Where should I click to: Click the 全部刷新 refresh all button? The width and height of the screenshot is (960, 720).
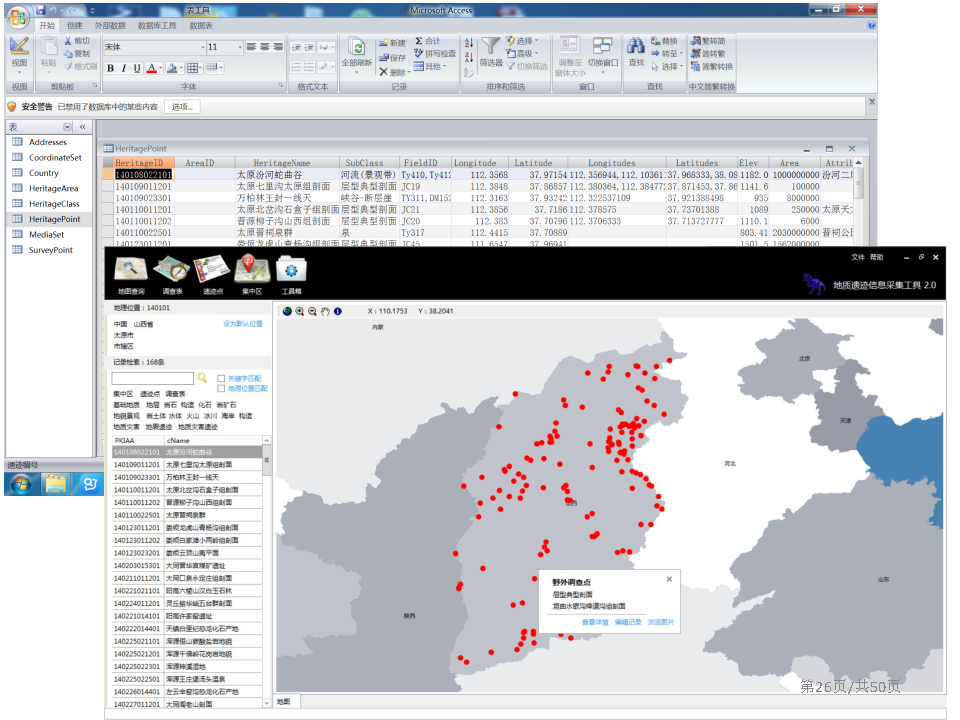tap(357, 54)
